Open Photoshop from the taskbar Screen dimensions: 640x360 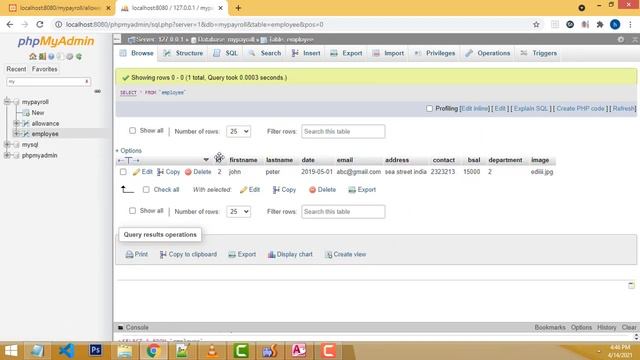pyautogui.click(x=96, y=351)
